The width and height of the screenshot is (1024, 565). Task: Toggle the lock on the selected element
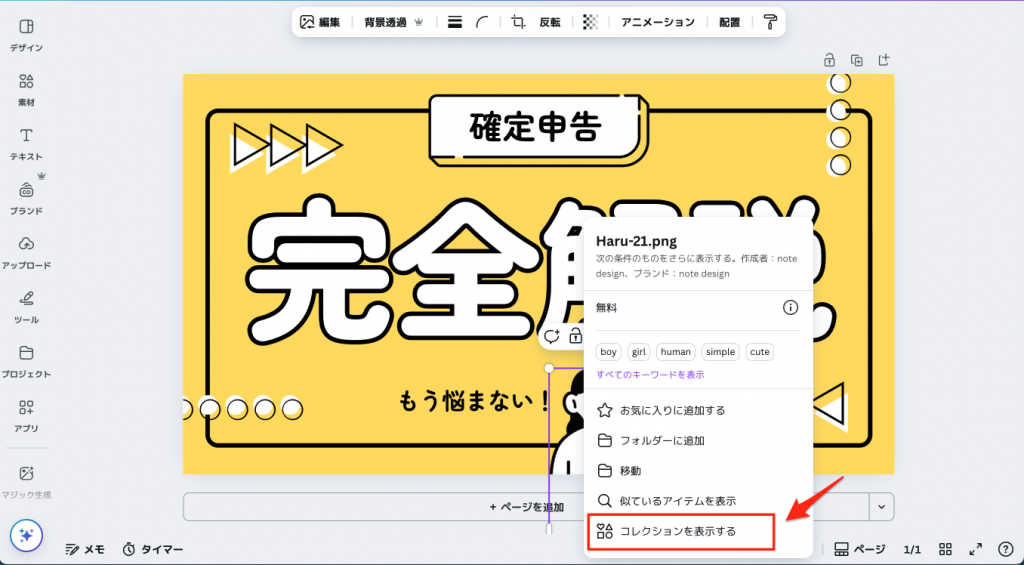[575, 336]
